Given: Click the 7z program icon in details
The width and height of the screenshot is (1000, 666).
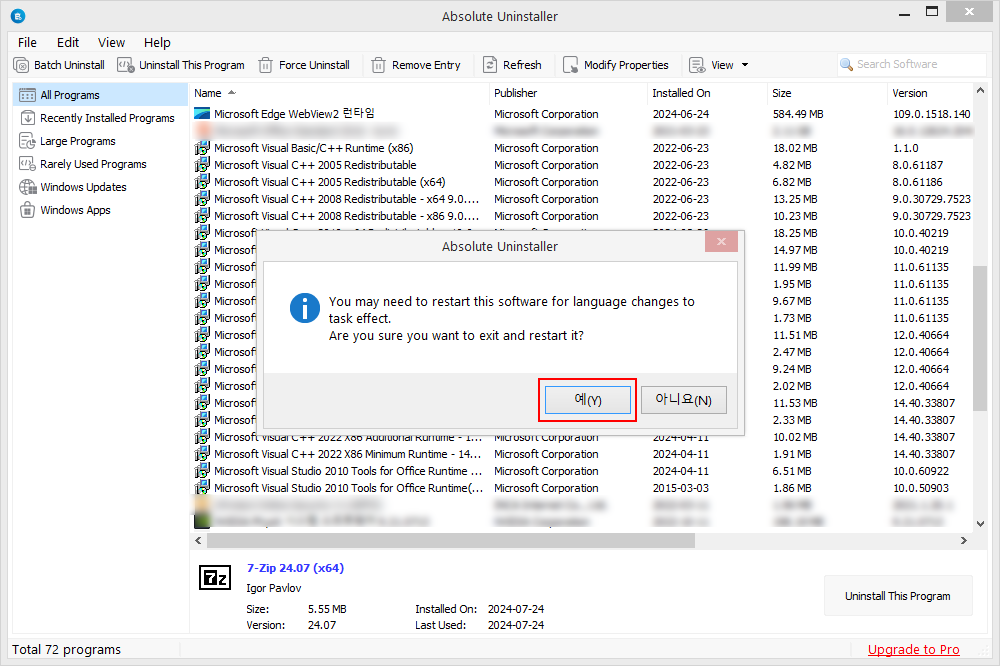Looking at the screenshot, I should click(215, 578).
